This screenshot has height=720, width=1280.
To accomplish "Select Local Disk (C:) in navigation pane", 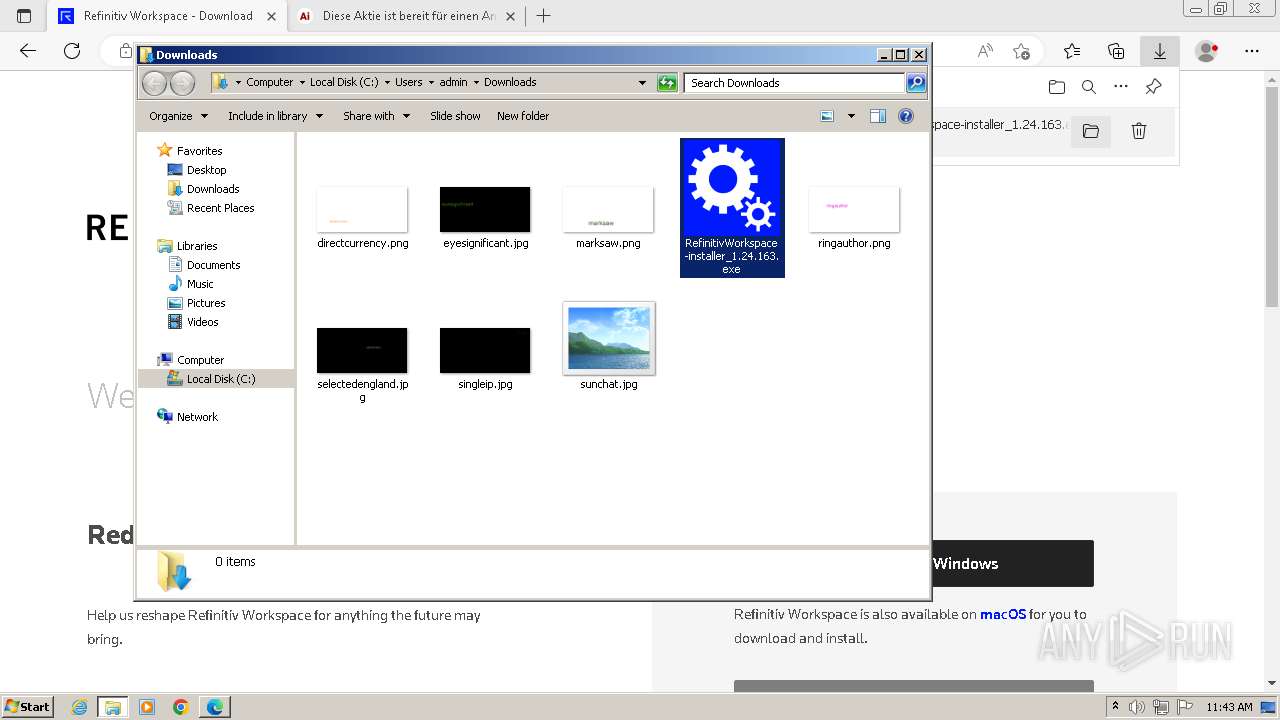I will pos(216,379).
